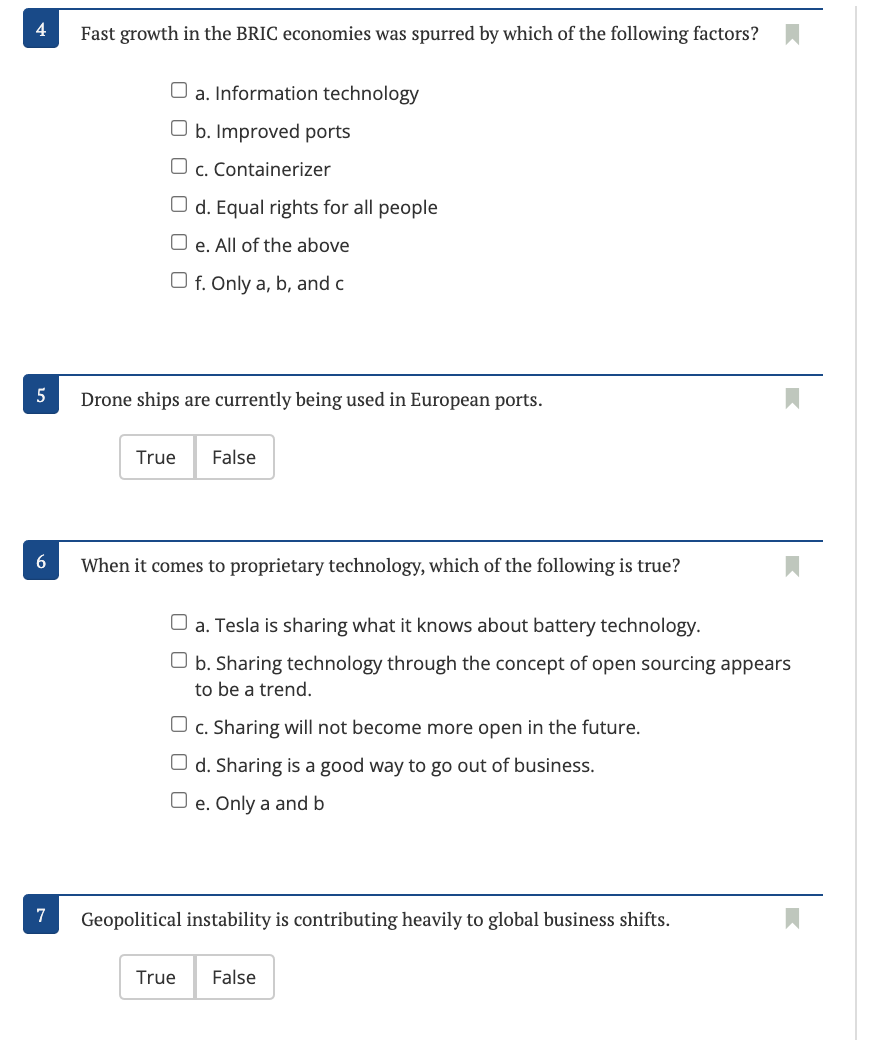
Task: Check option 'c. Containerizer'
Action: (x=178, y=164)
